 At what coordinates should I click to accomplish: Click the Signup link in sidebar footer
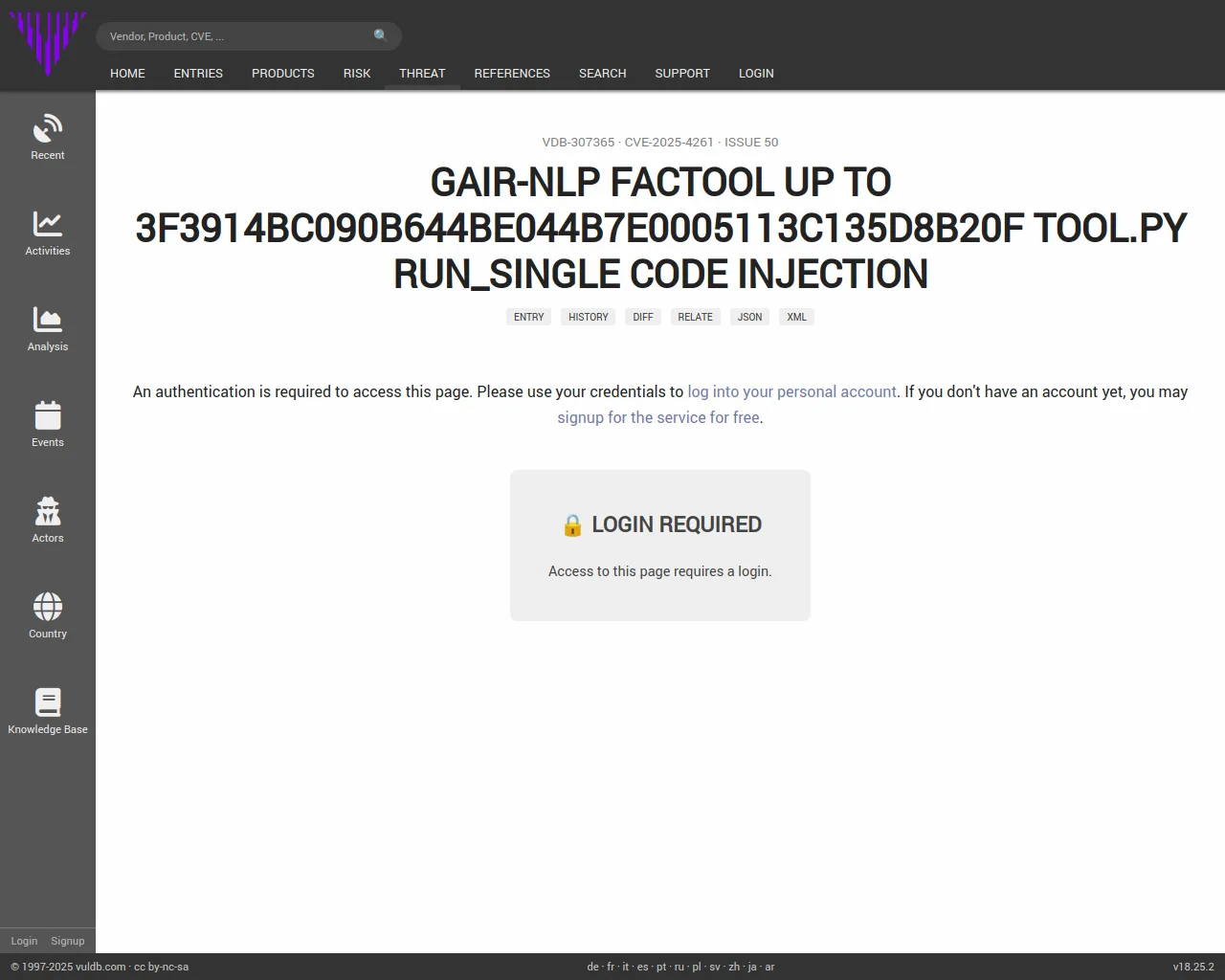tap(68, 941)
